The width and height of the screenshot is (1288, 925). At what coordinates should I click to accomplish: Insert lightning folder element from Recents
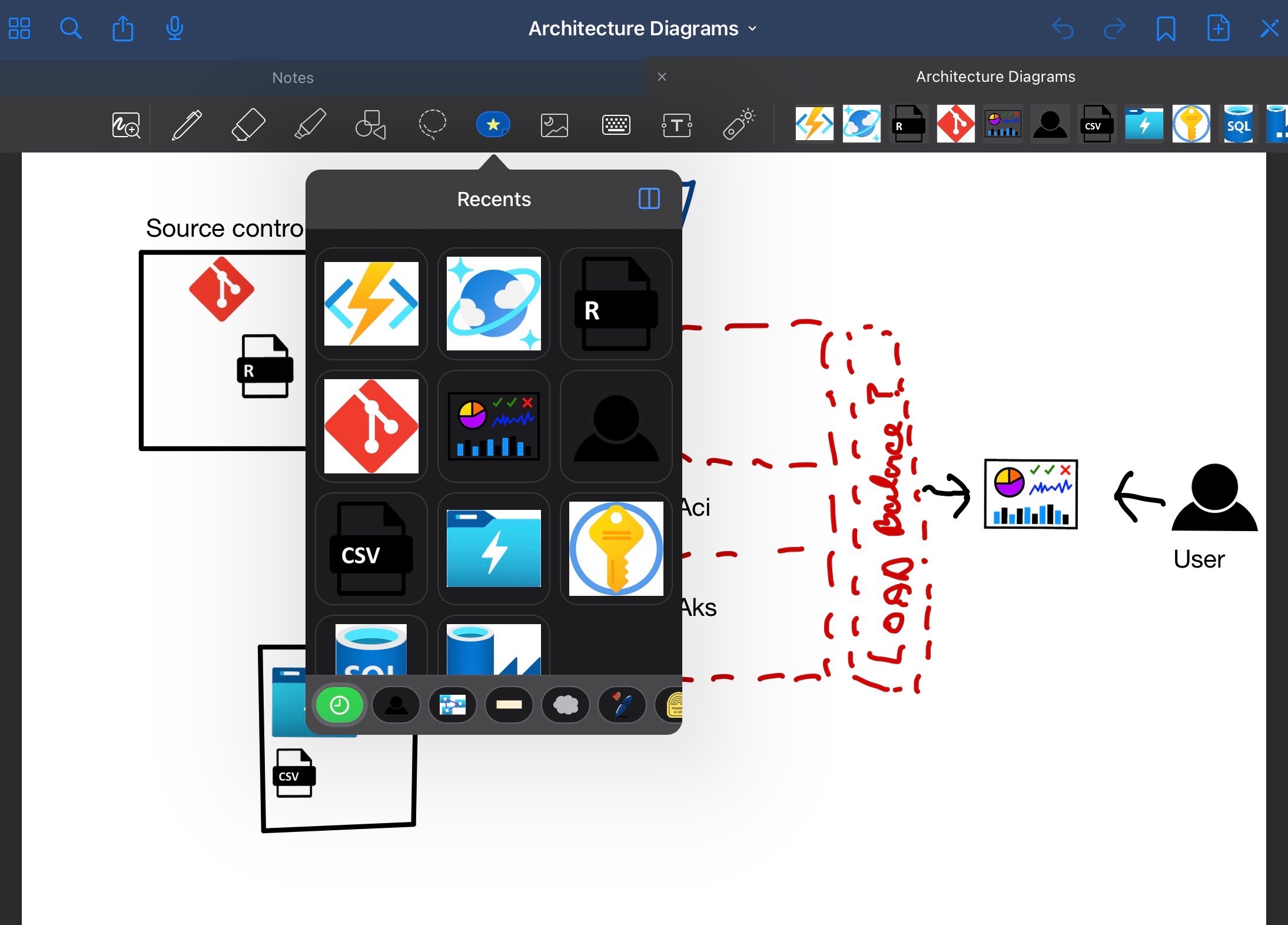tap(494, 549)
